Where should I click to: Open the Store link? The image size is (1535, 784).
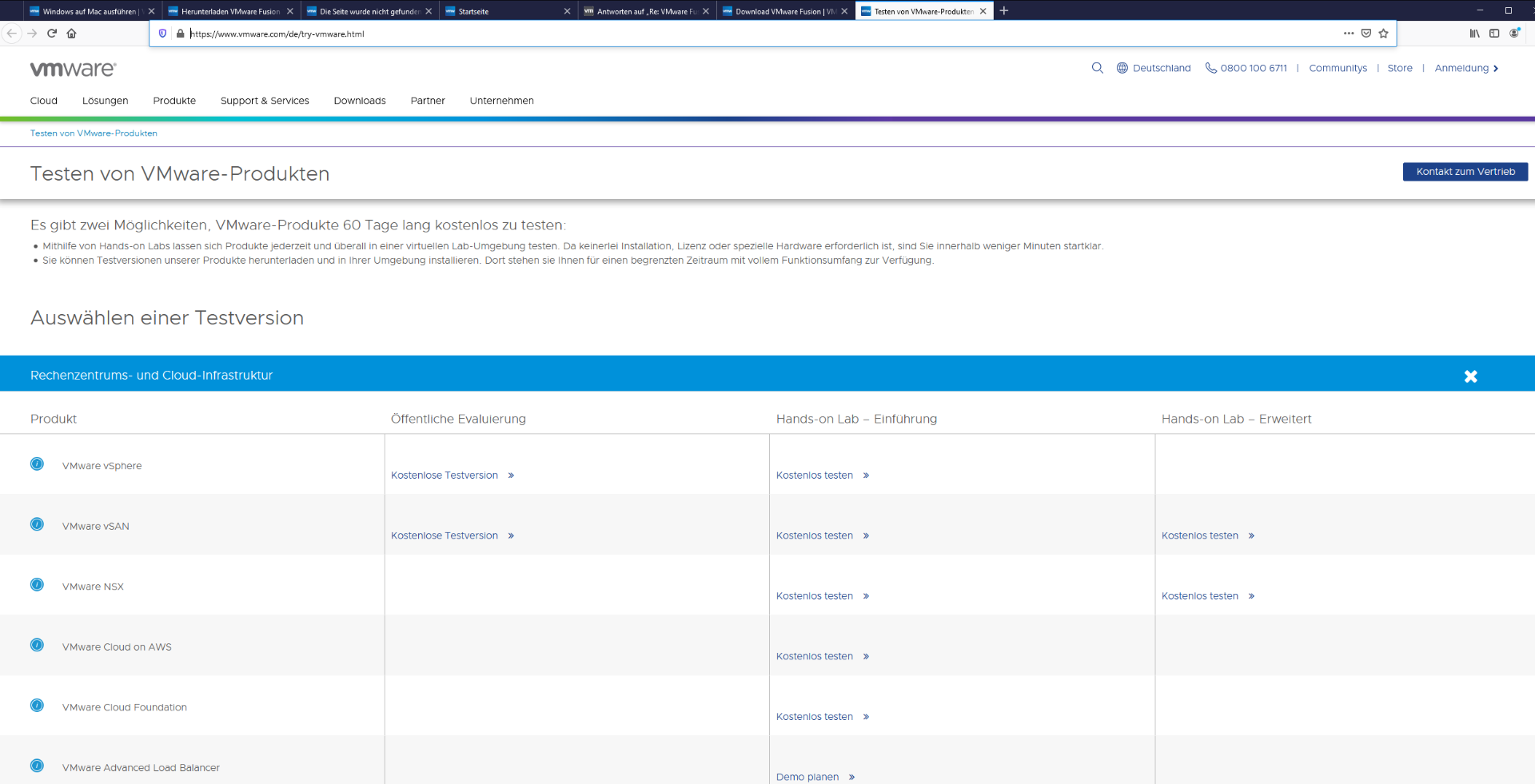(x=1400, y=68)
